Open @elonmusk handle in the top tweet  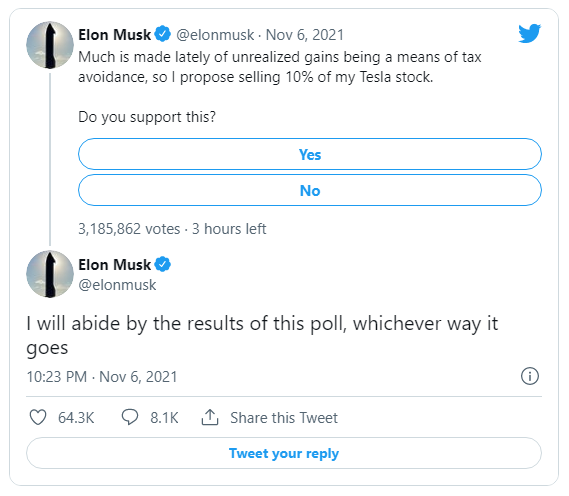(x=215, y=35)
